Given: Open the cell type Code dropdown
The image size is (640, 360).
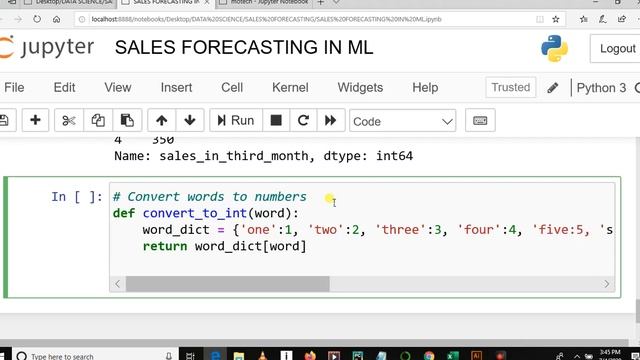Looking at the screenshot, I should (402, 121).
